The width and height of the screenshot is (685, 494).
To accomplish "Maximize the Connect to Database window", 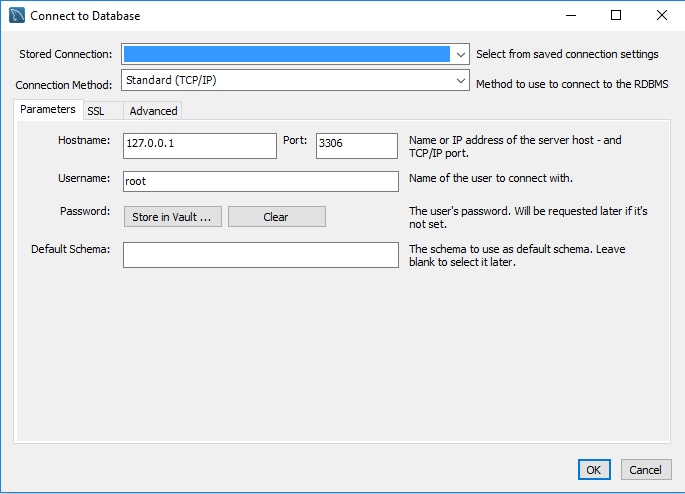I will click(x=616, y=16).
